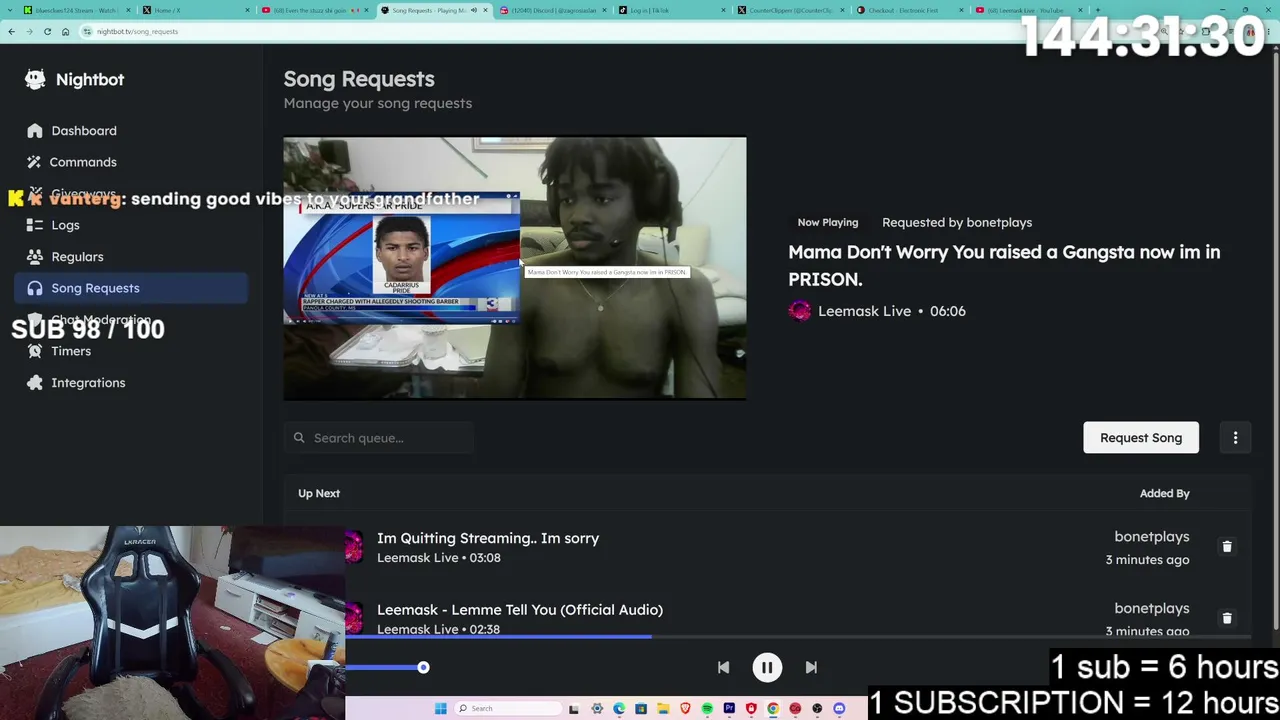Open Discord from the taskbar
The image size is (1280, 720).
(839, 709)
